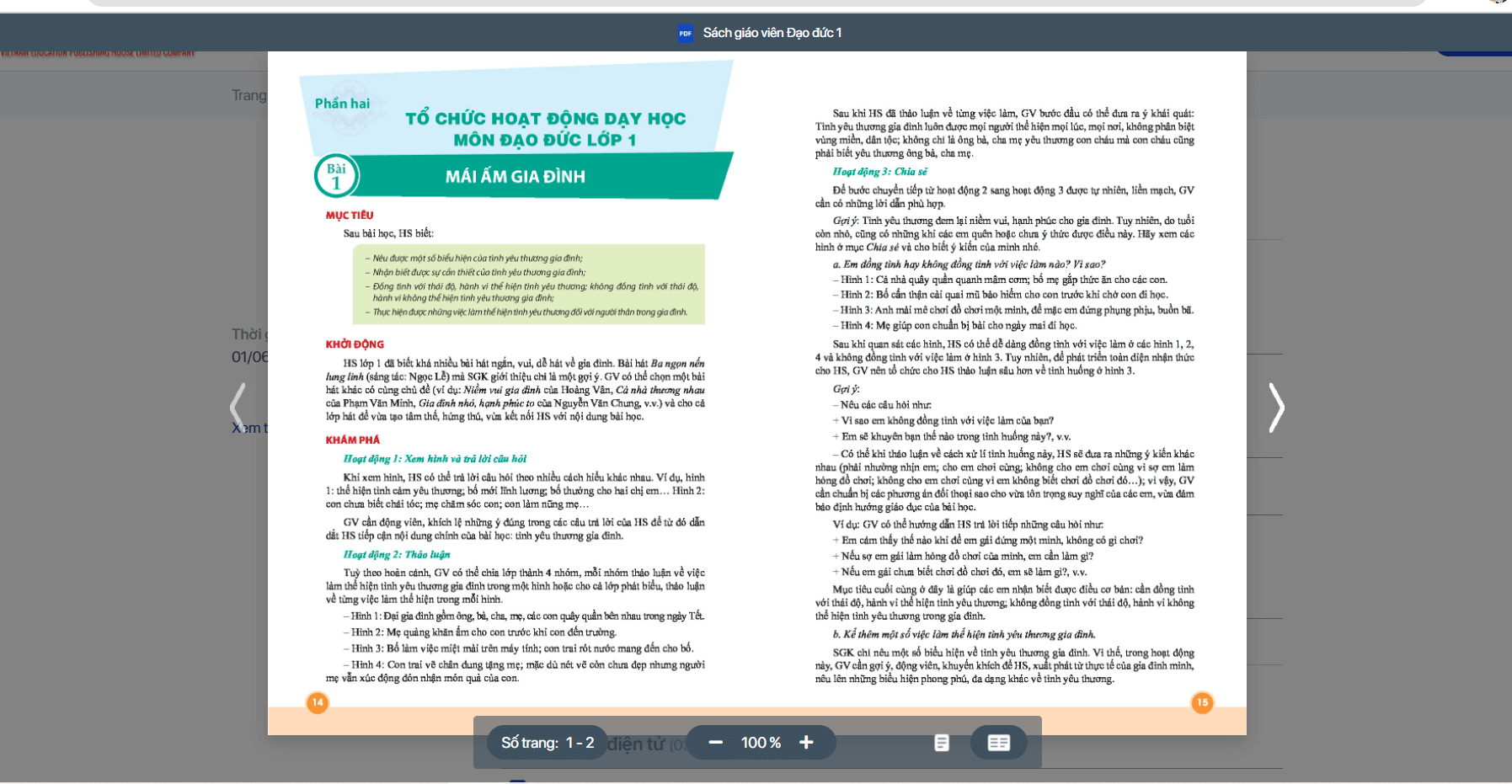
Task: Click the 'MỤC TIÊU' heading
Action: tap(350, 216)
